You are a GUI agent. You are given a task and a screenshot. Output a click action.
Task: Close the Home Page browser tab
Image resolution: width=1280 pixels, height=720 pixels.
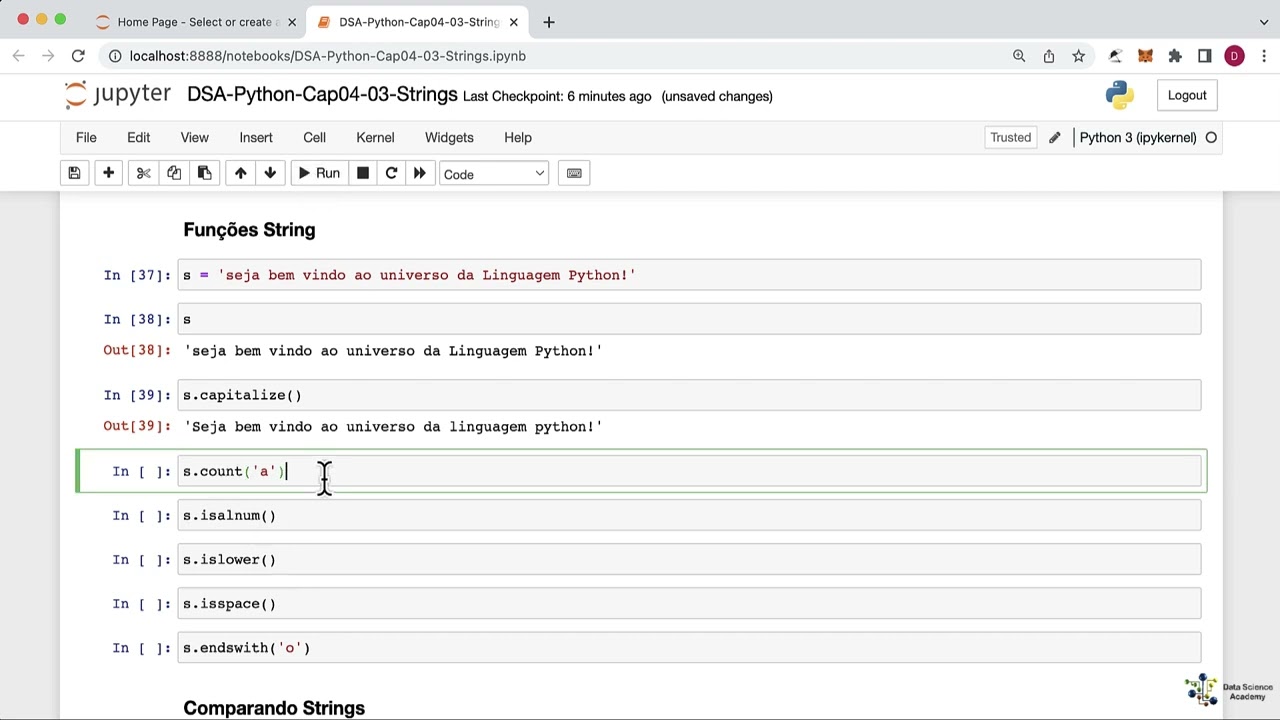(x=292, y=21)
